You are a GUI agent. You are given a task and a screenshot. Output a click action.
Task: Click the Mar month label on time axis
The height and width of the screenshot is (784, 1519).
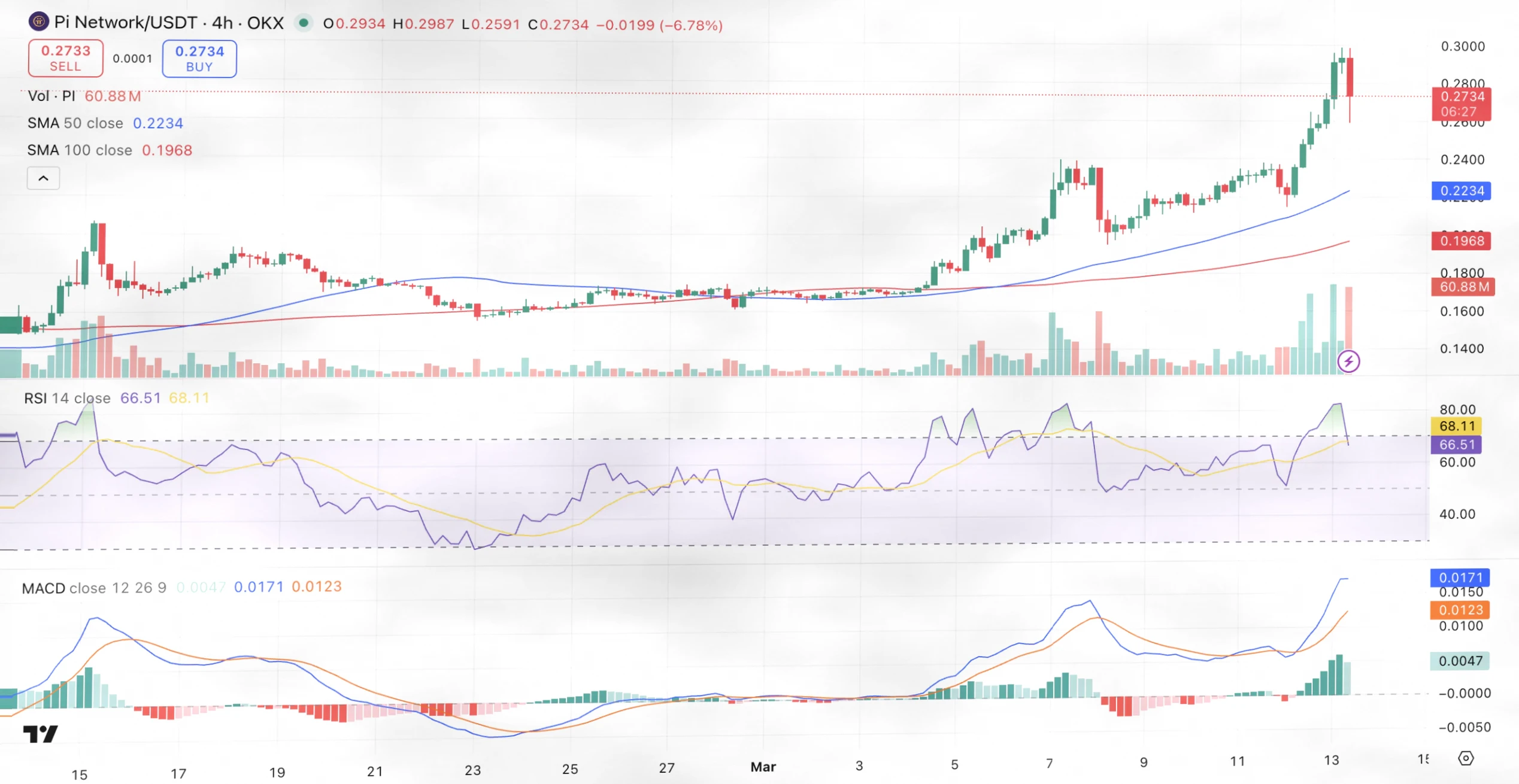763,767
